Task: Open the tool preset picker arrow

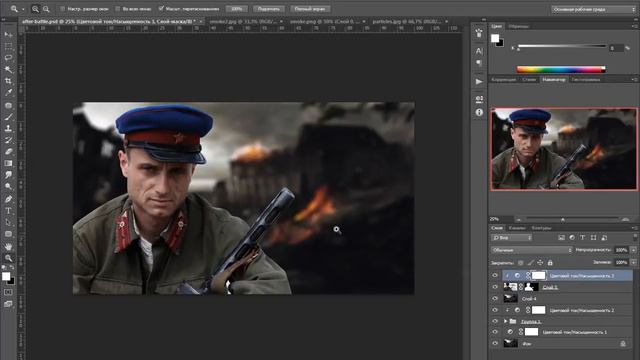Action: 23,9
